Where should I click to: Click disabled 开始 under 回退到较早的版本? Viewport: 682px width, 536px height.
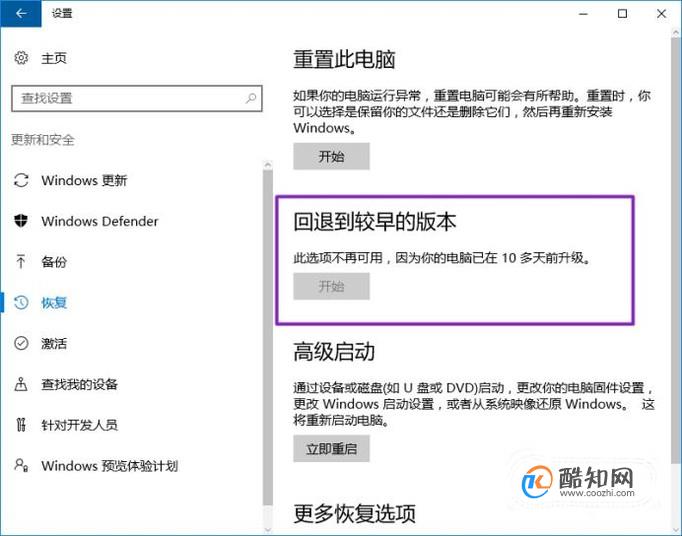tap(331, 286)
